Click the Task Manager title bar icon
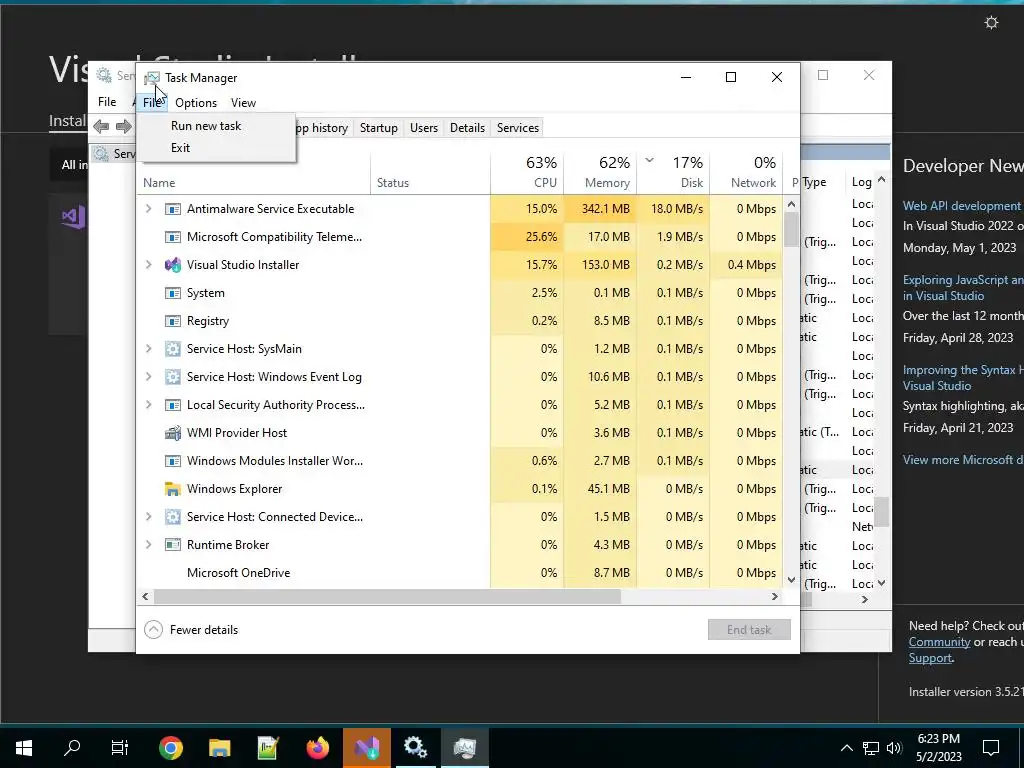This screenshot has width=1024, height=768. coord(152,78)
